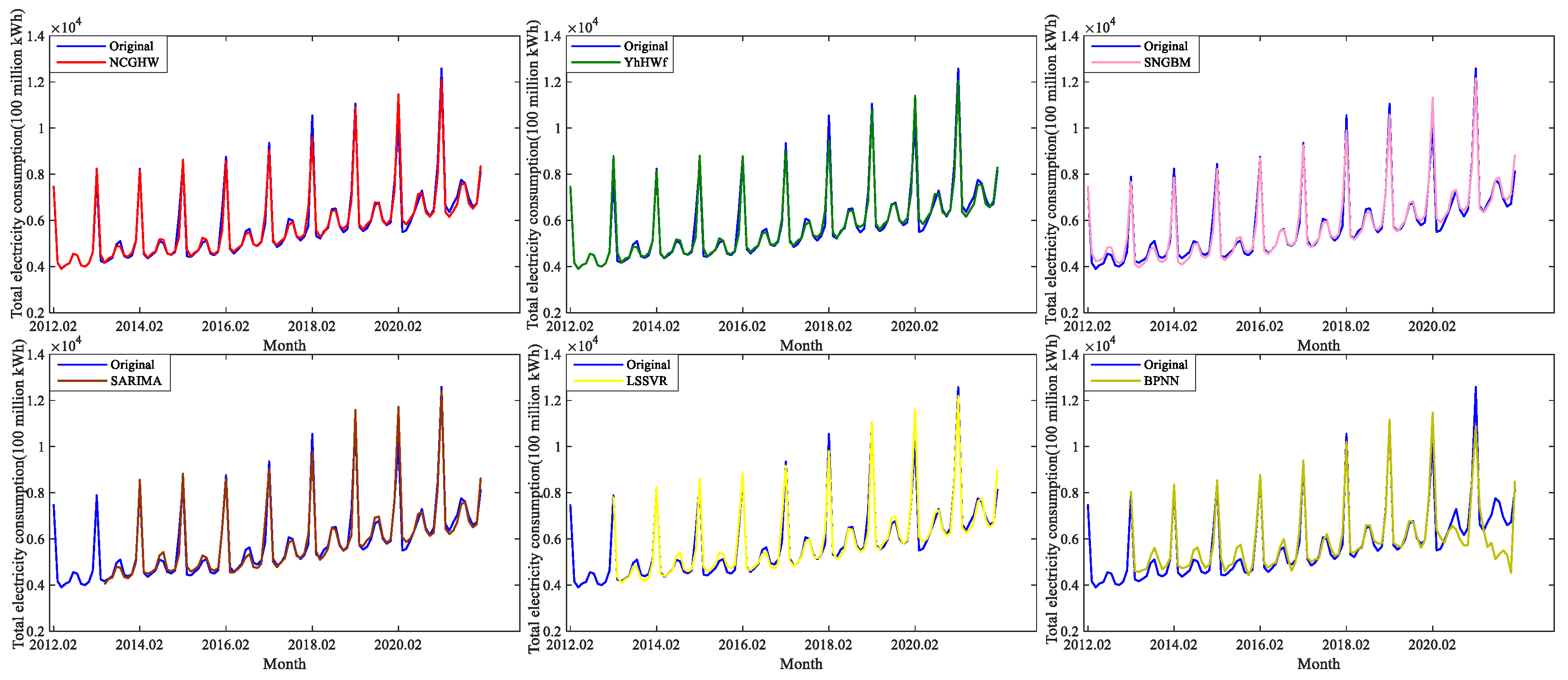Viewport: 1568px width, 680px height.
Task: Click the Month axis label under NCGHW plot
Action: click(x=284, y=345)
